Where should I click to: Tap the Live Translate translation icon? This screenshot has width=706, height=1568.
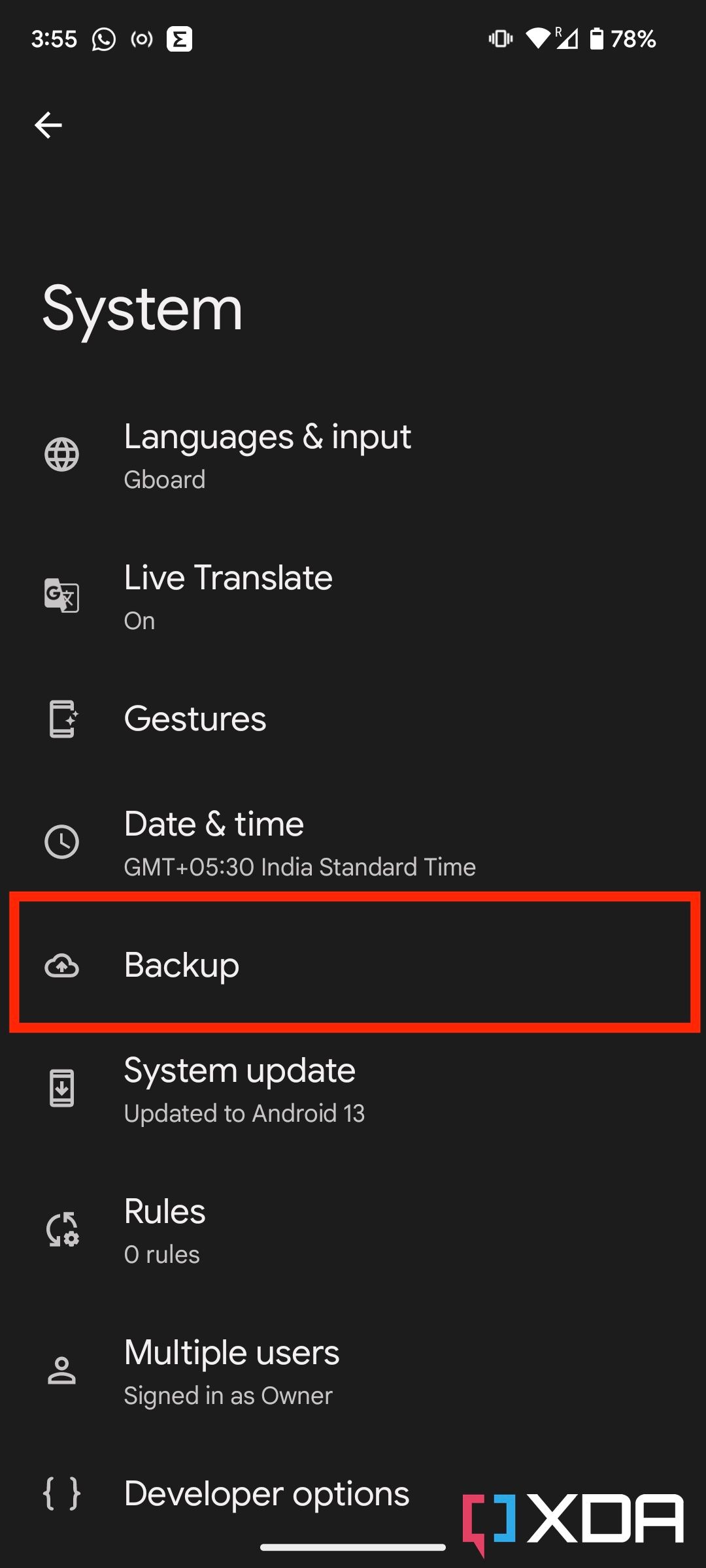click(62, 596)
